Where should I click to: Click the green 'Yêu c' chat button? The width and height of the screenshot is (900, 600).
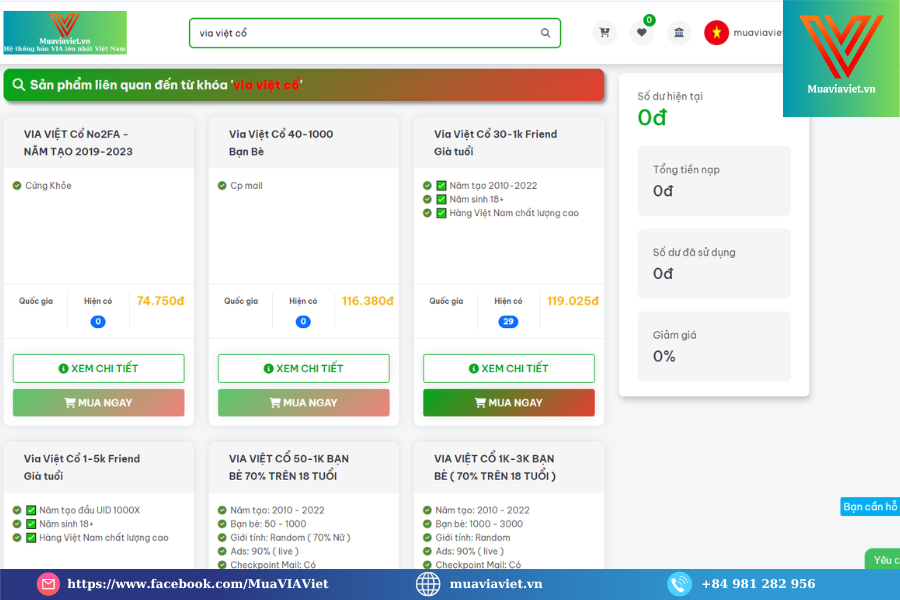pos(883,559)
